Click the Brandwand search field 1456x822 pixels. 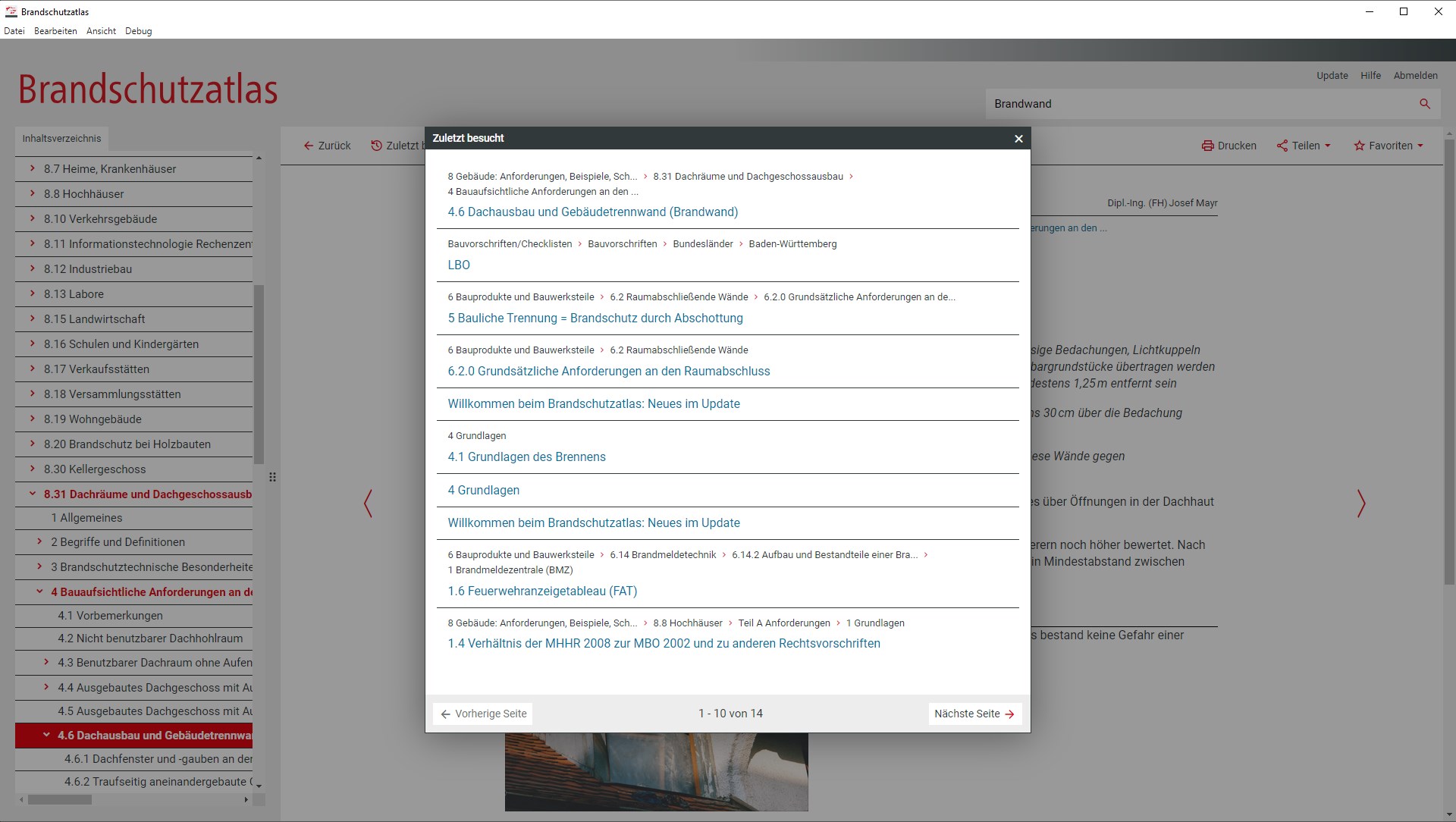pyautogui.click(x=1198, y=104)
